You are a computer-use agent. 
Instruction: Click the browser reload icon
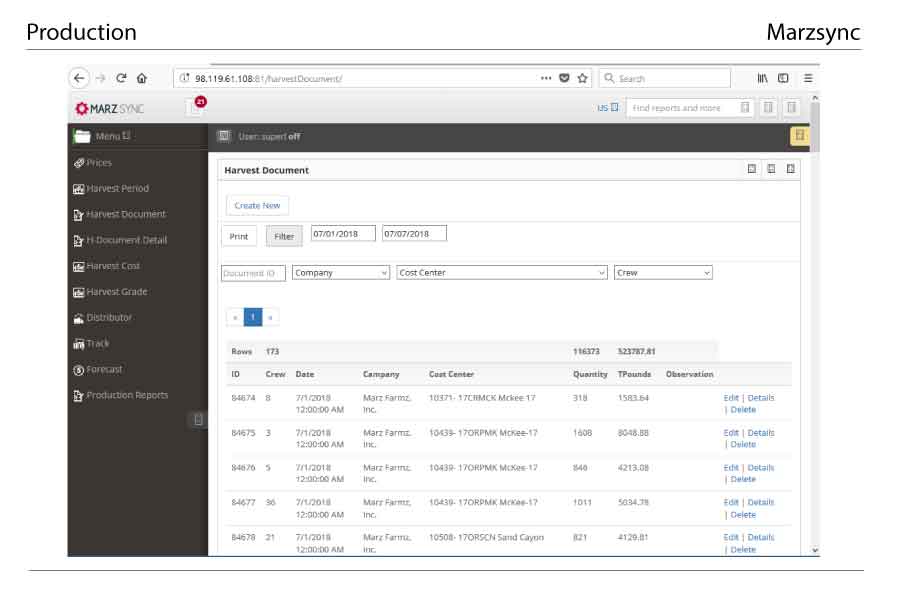121,78
